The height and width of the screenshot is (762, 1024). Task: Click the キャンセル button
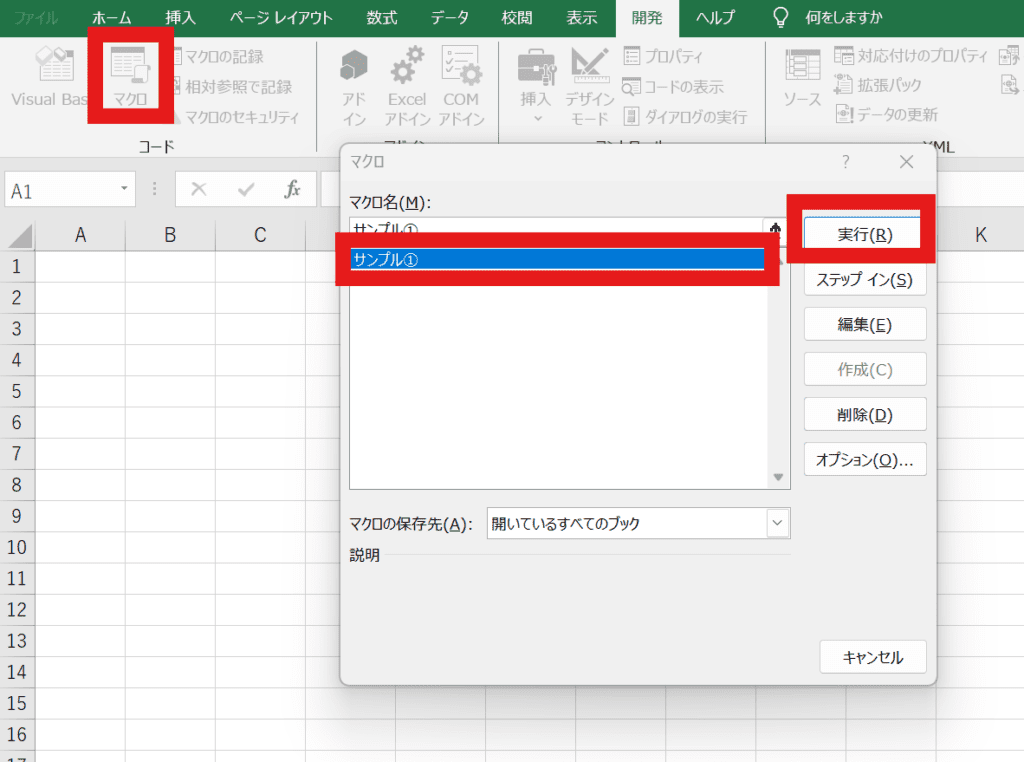click(872, 657)
